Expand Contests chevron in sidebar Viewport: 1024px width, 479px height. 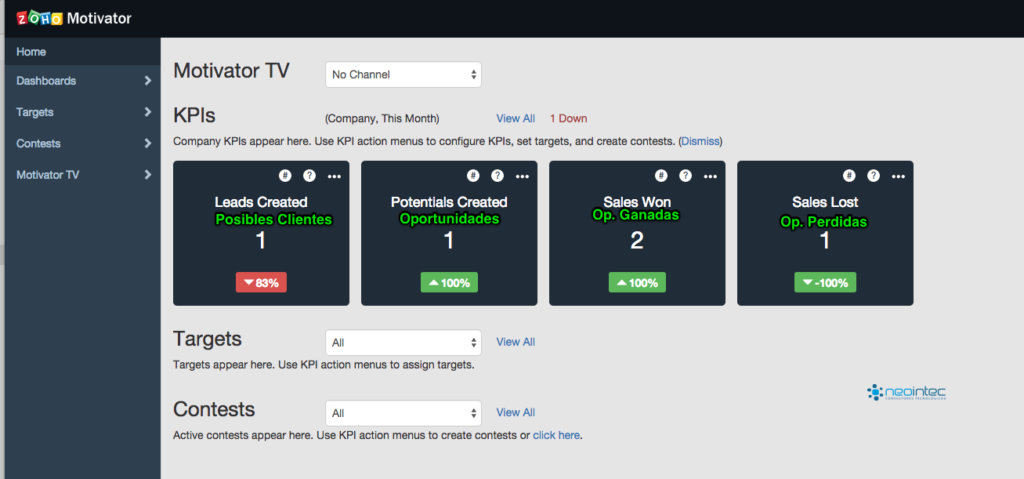pyautogui.click(x=148, y=144)
